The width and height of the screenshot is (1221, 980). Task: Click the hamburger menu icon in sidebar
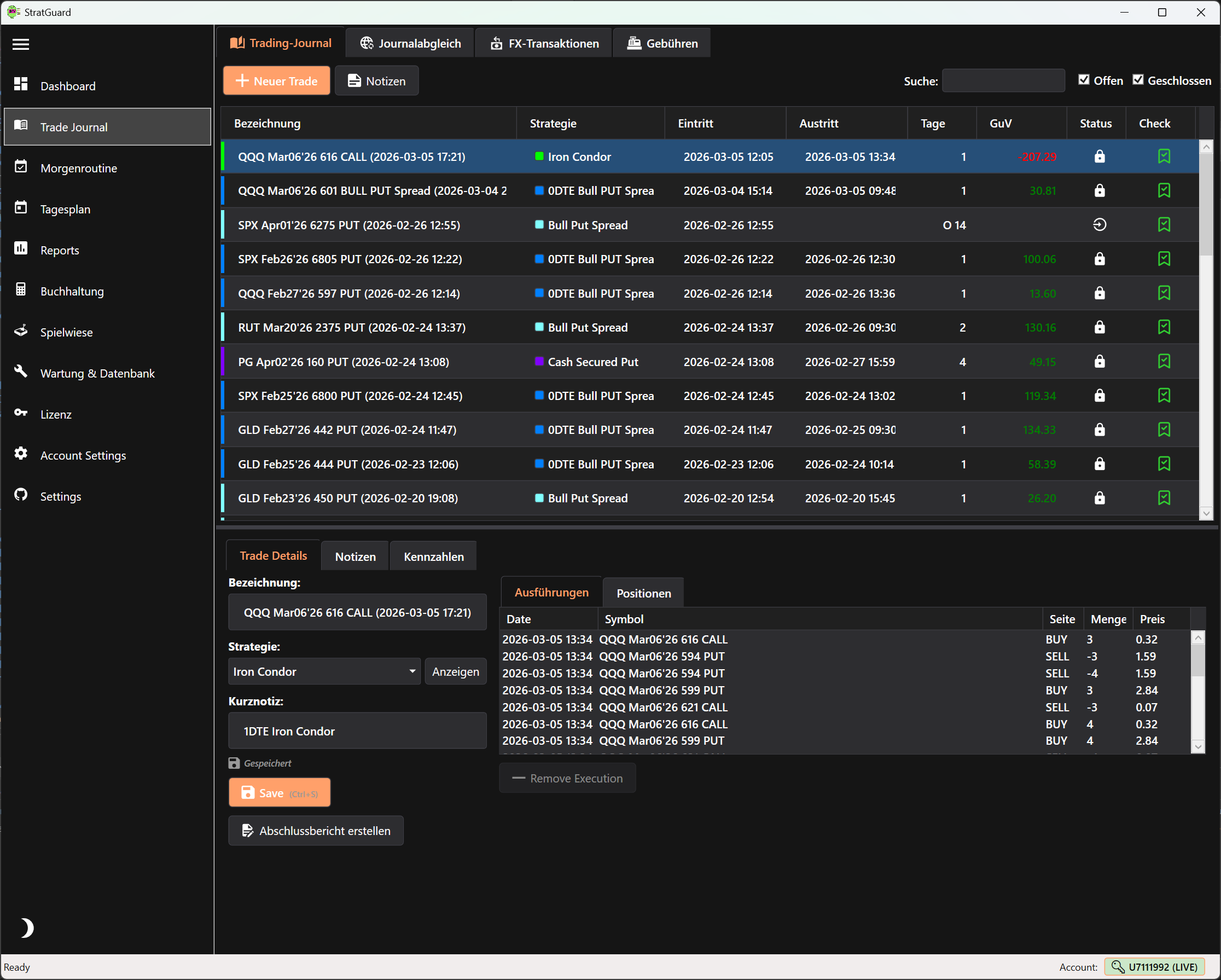(x=21, y=44)
